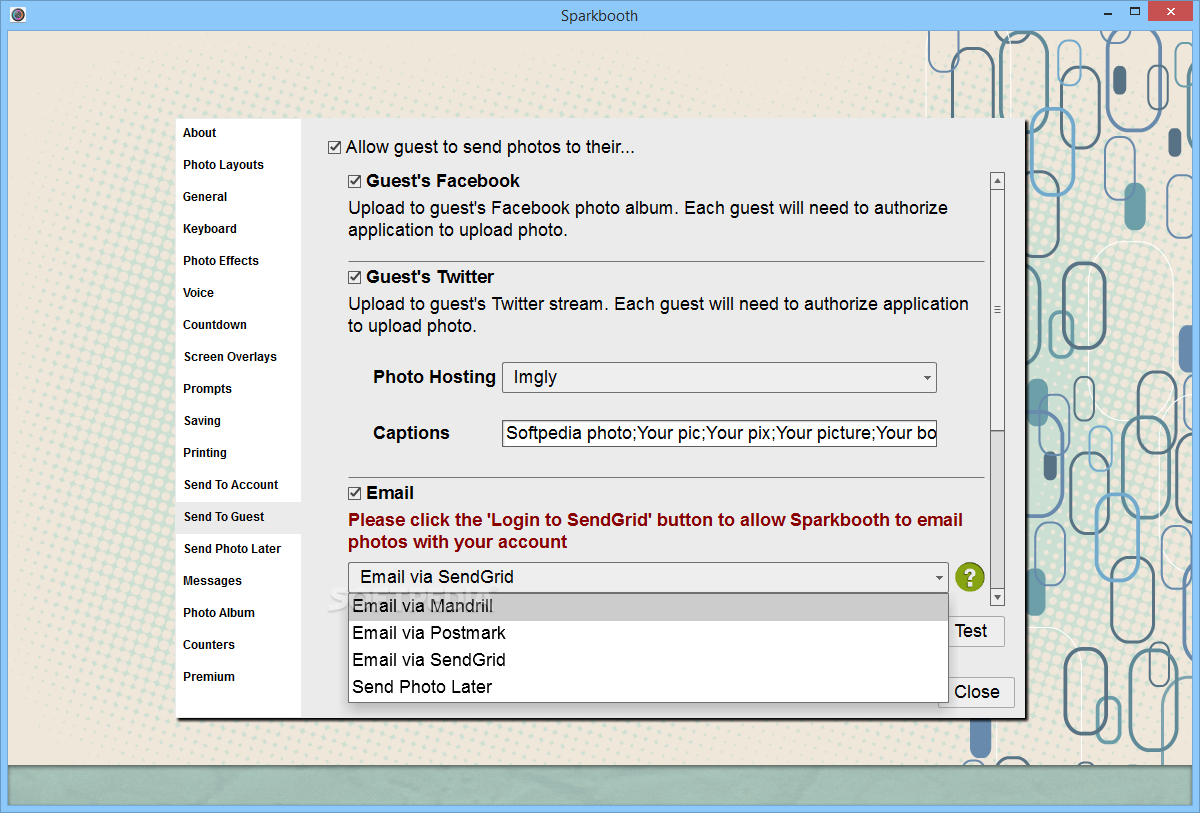Screen dimensions: 1200x813
Task: Open the Photo Layouts settings tab
Action: coord(238,165)
